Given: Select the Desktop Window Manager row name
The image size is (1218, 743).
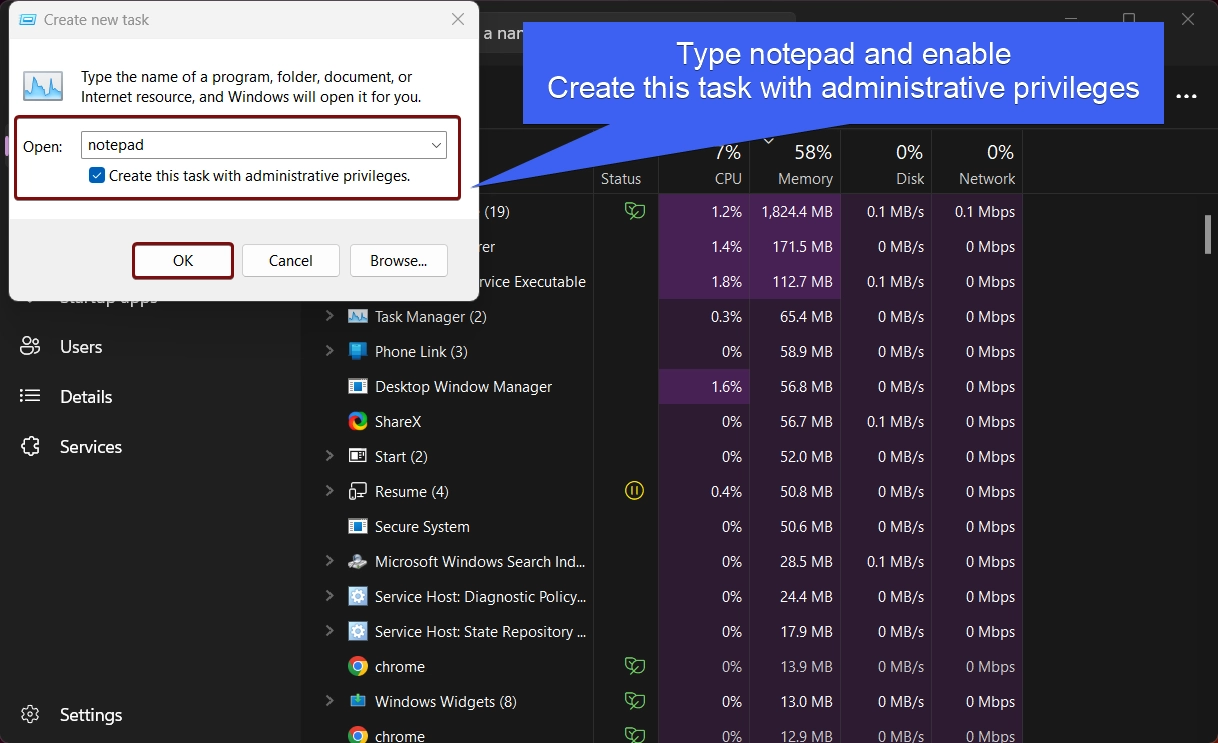Looking at the screenshot, I should pyautogui.click(x=463, y=387).
